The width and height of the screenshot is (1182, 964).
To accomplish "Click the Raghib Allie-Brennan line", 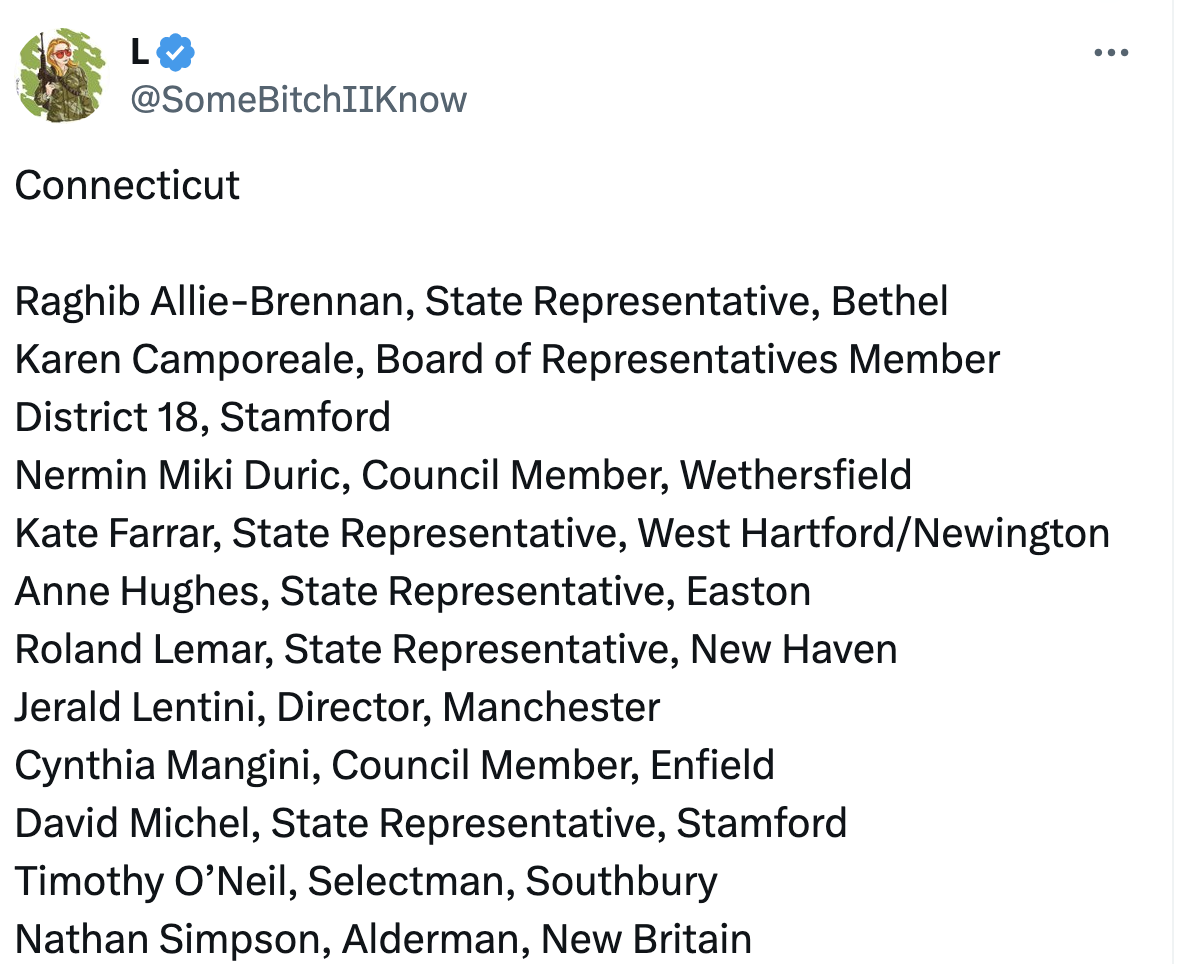I will tap(481, 301).
